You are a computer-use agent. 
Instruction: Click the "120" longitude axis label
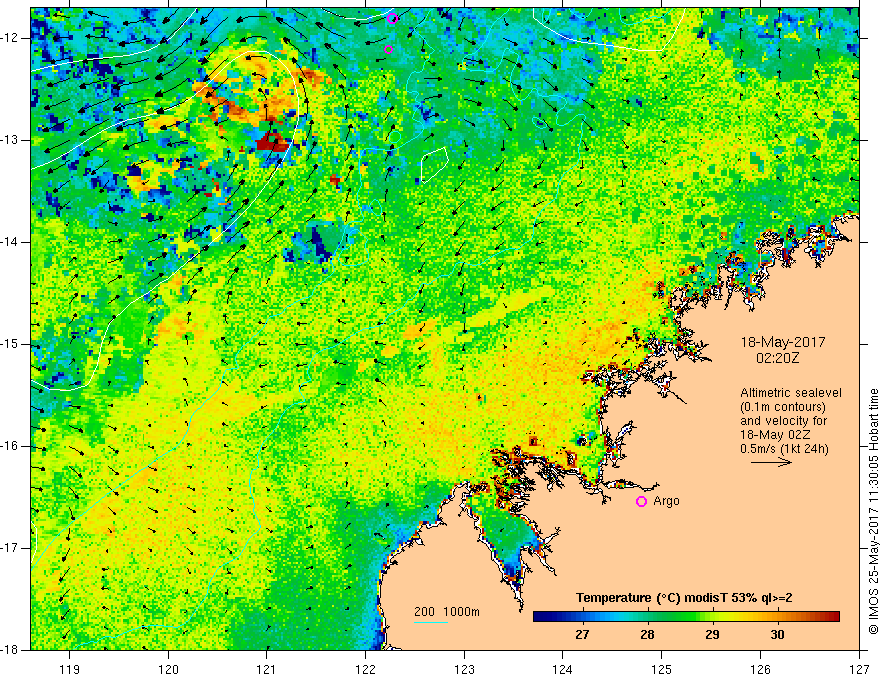168,669
